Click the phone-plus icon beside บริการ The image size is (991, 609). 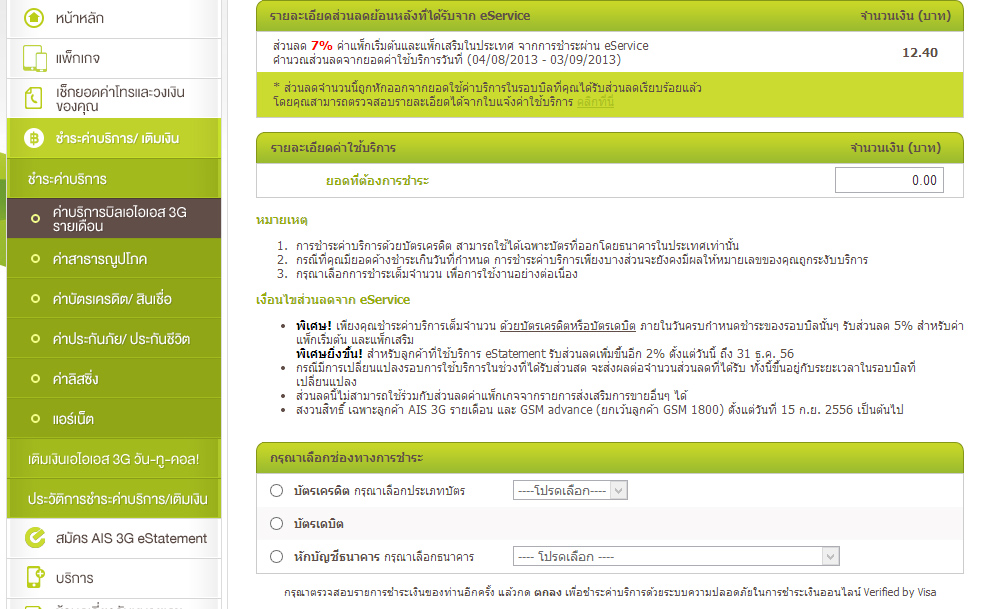point(35,577)
